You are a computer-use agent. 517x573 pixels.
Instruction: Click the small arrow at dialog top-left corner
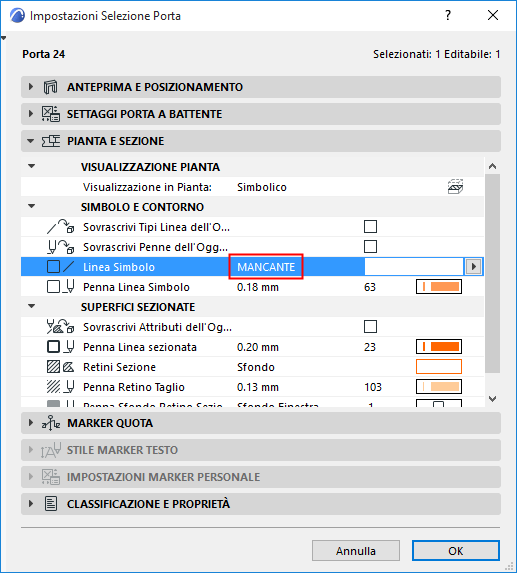click(x=4, y=38)
